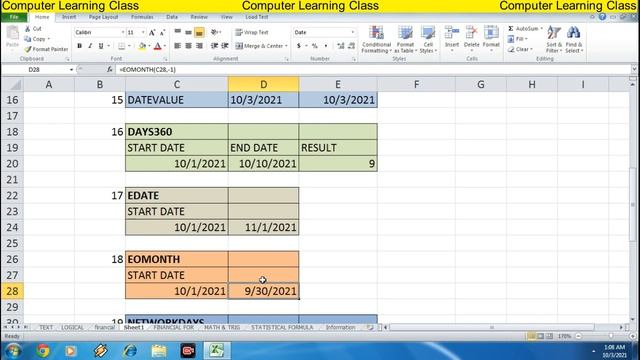Click the Cut scissors icon
Viewport: 640px width, 360px height.
tap(27, 29)
